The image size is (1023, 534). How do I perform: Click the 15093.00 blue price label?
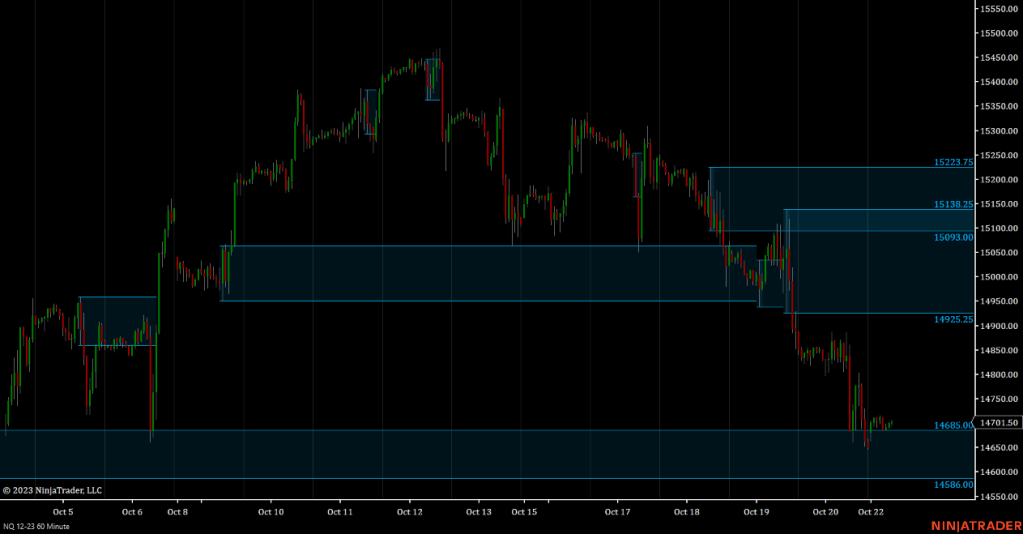click(953, 237)
